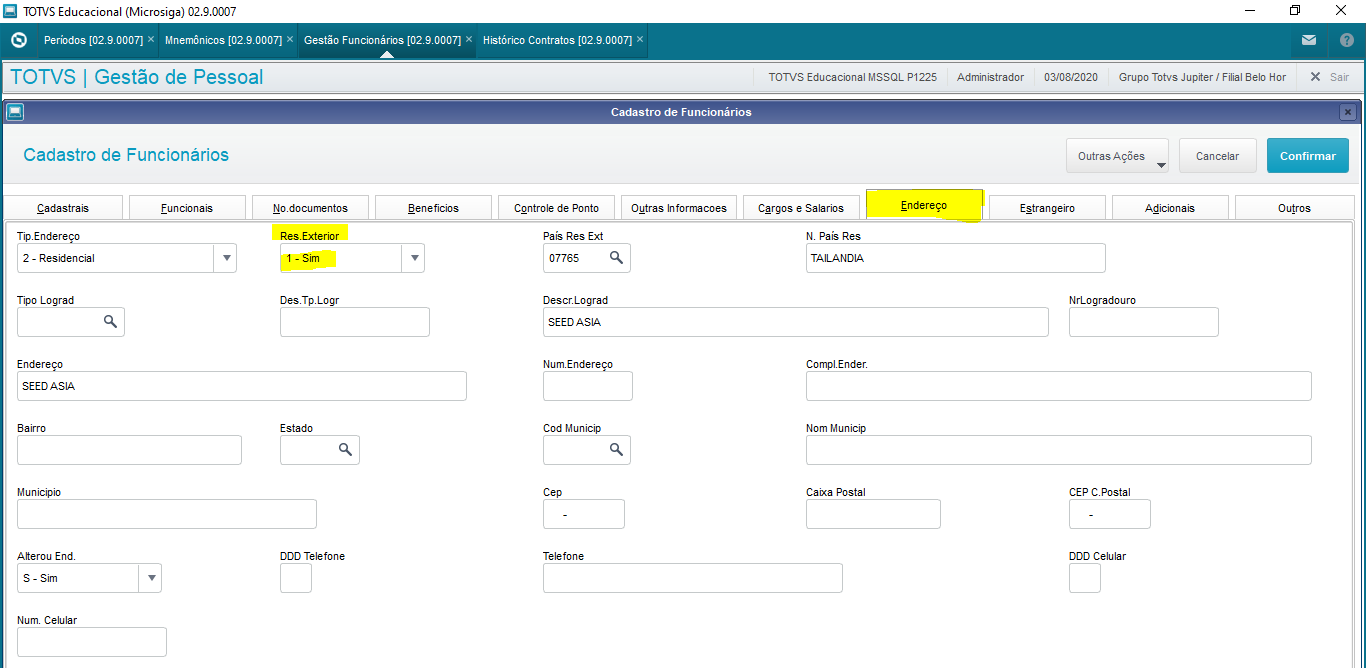Click the CEP C.Postal input field
Screen dimensions: 1366x668
pyautogui.click(x=1110, y=514)
